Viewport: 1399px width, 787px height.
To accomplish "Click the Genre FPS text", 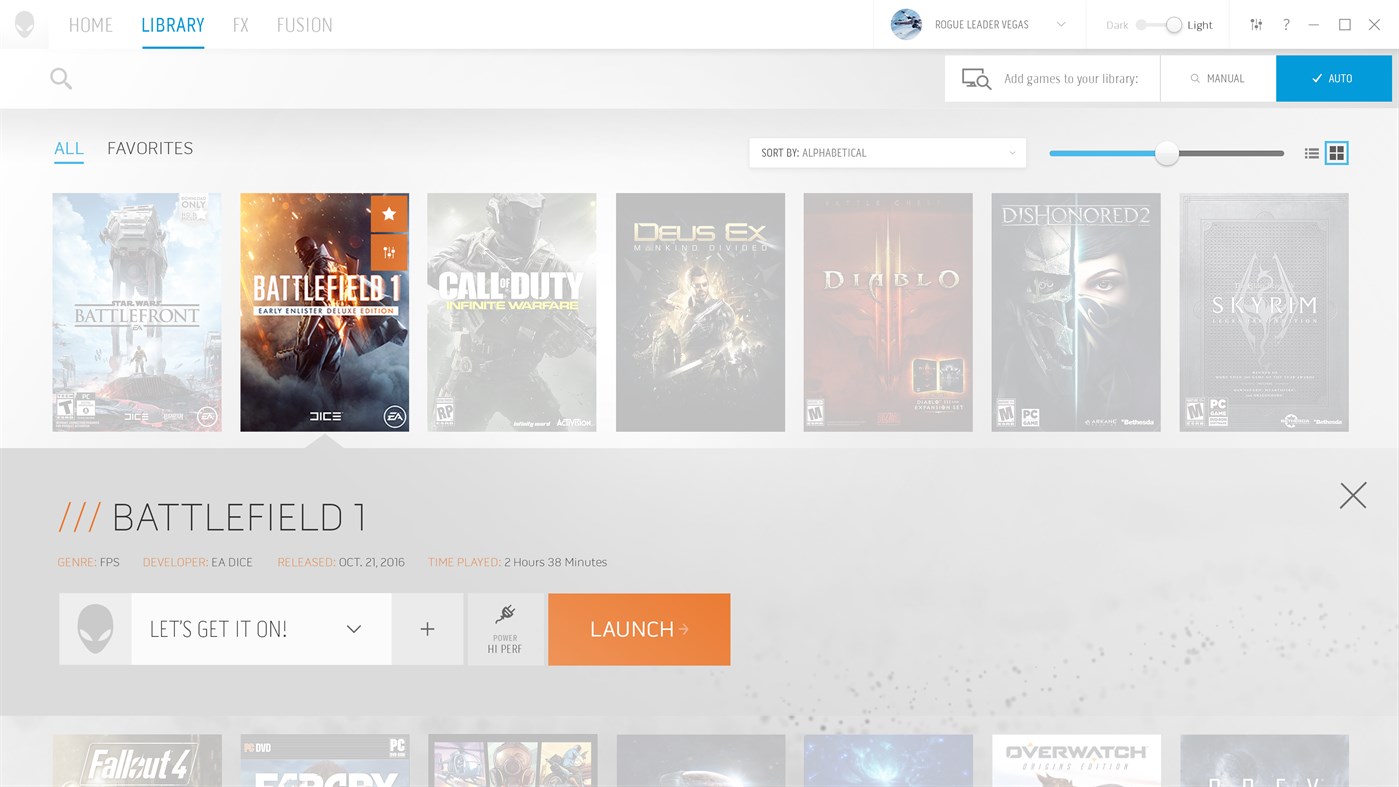I will (88, 562).
